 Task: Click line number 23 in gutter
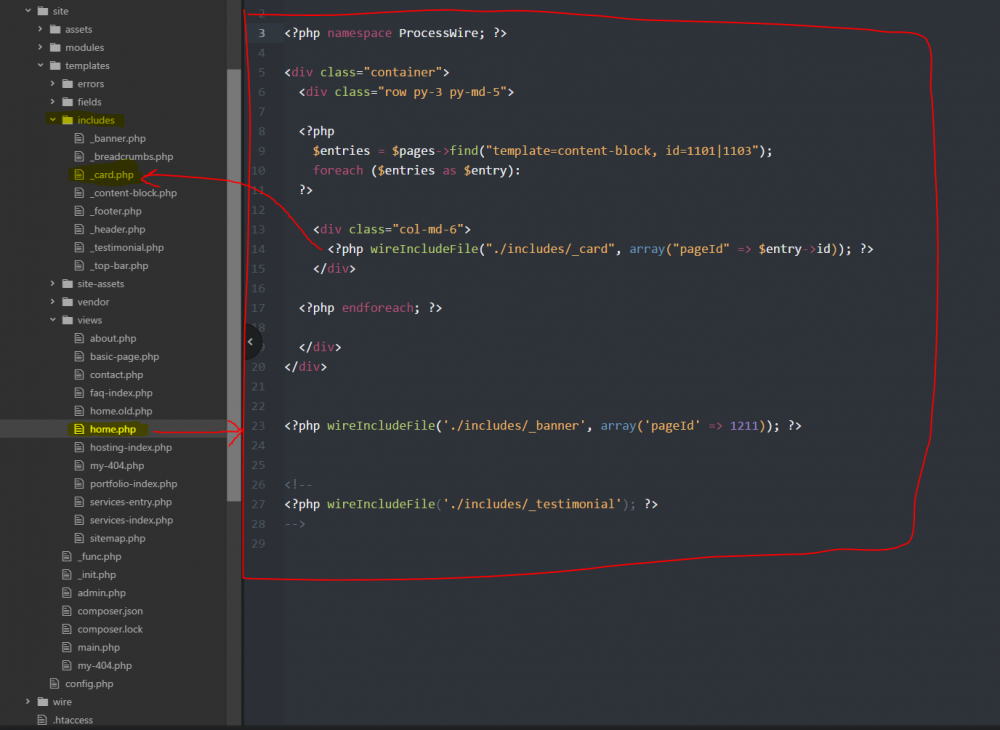[x=259, y=426]
